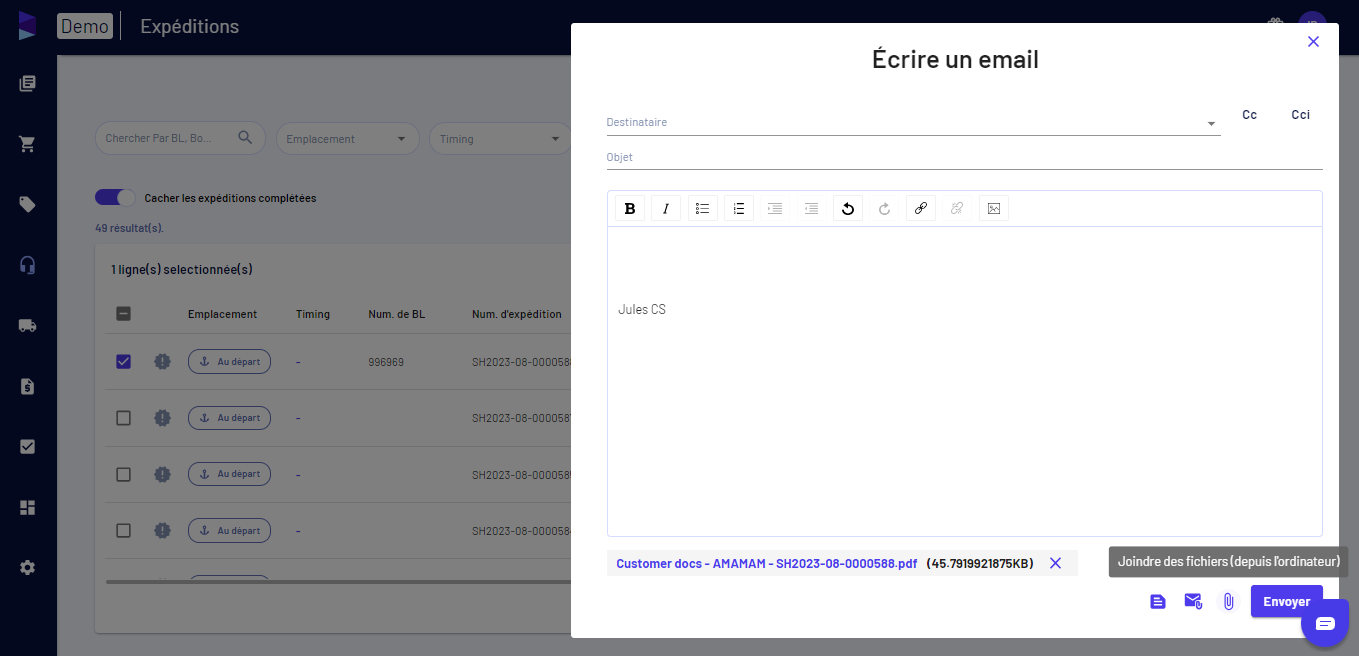Click the Demo label in header
This screenshot has width=1359, height=656.
click(85, 26)
